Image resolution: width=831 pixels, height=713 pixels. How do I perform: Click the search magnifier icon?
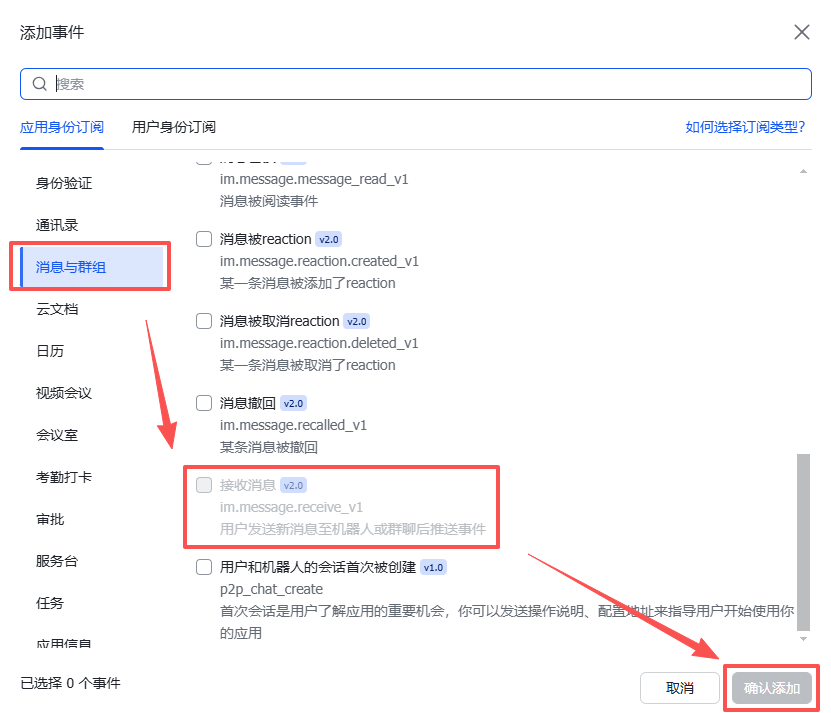(x=40, y=84)
